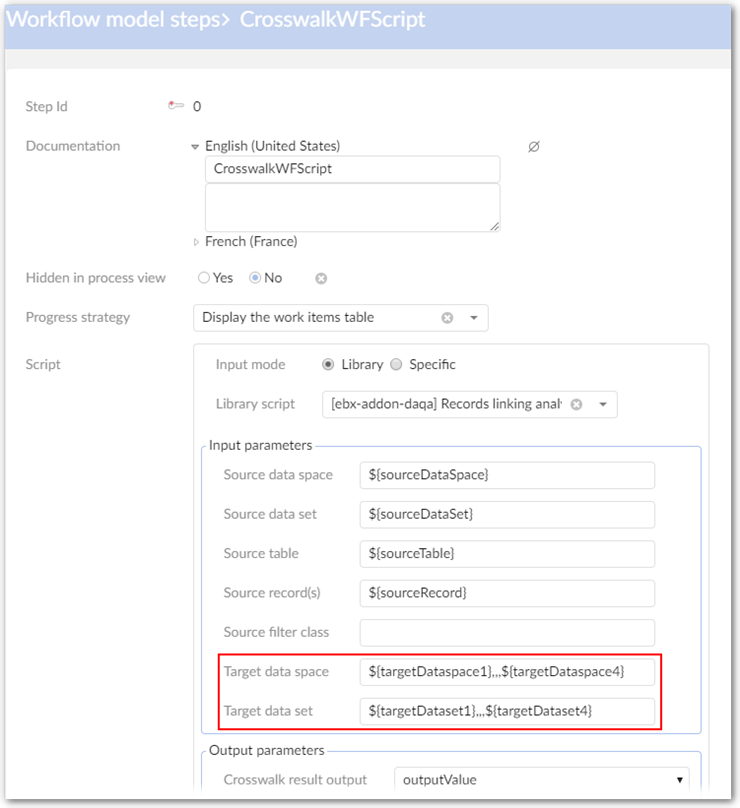Clear the Library script selection

click(x=576, y=405)
